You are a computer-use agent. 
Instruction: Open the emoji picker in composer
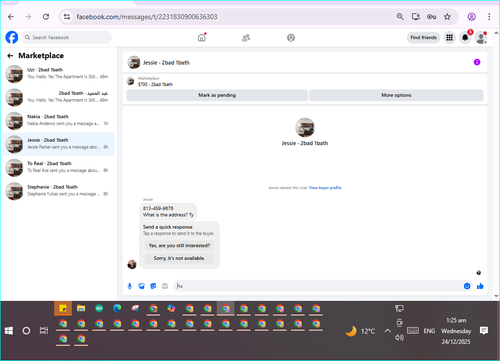[467, 286]
